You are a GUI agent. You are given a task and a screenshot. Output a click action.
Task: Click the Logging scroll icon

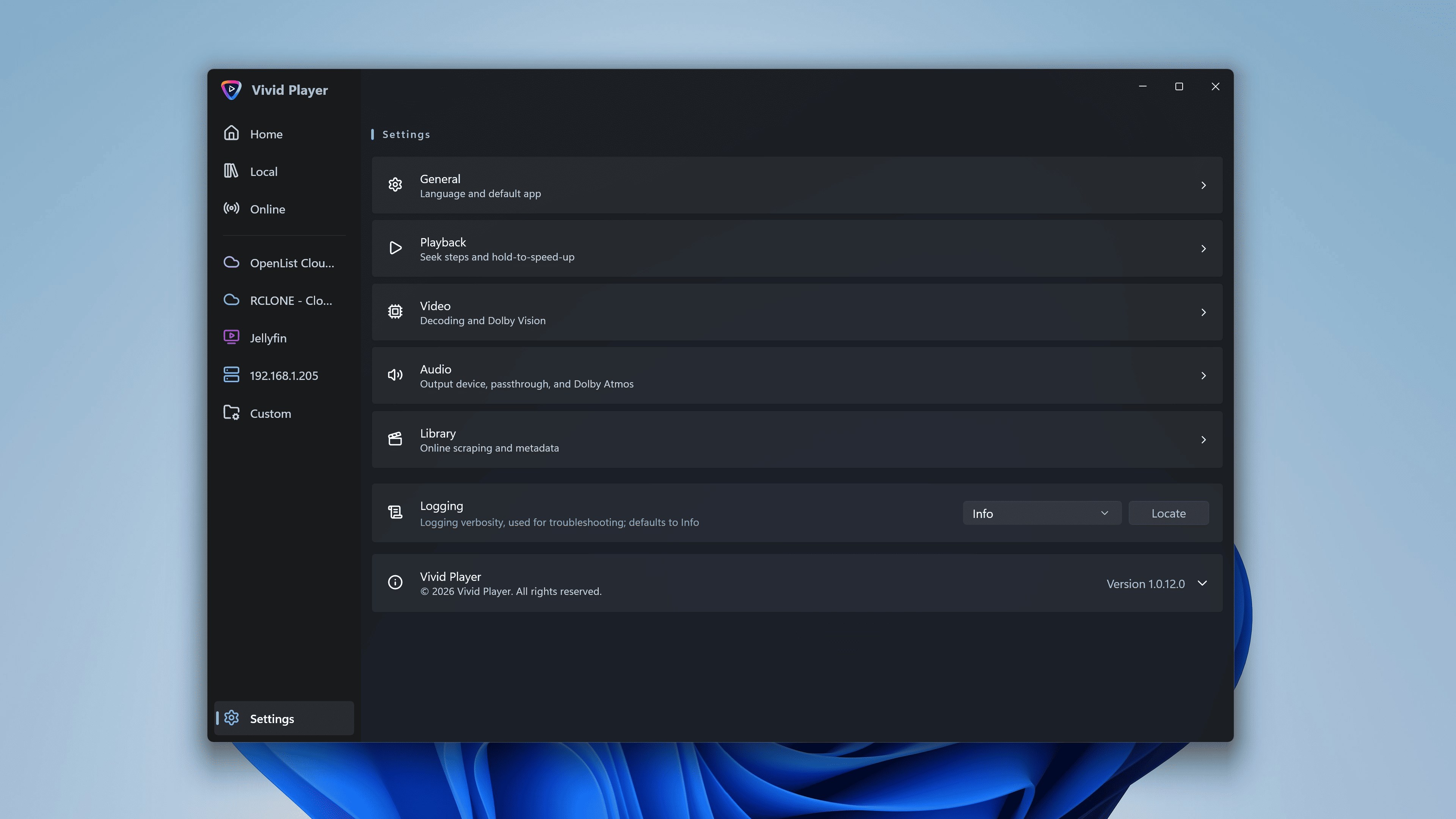(x=395, y=513)
